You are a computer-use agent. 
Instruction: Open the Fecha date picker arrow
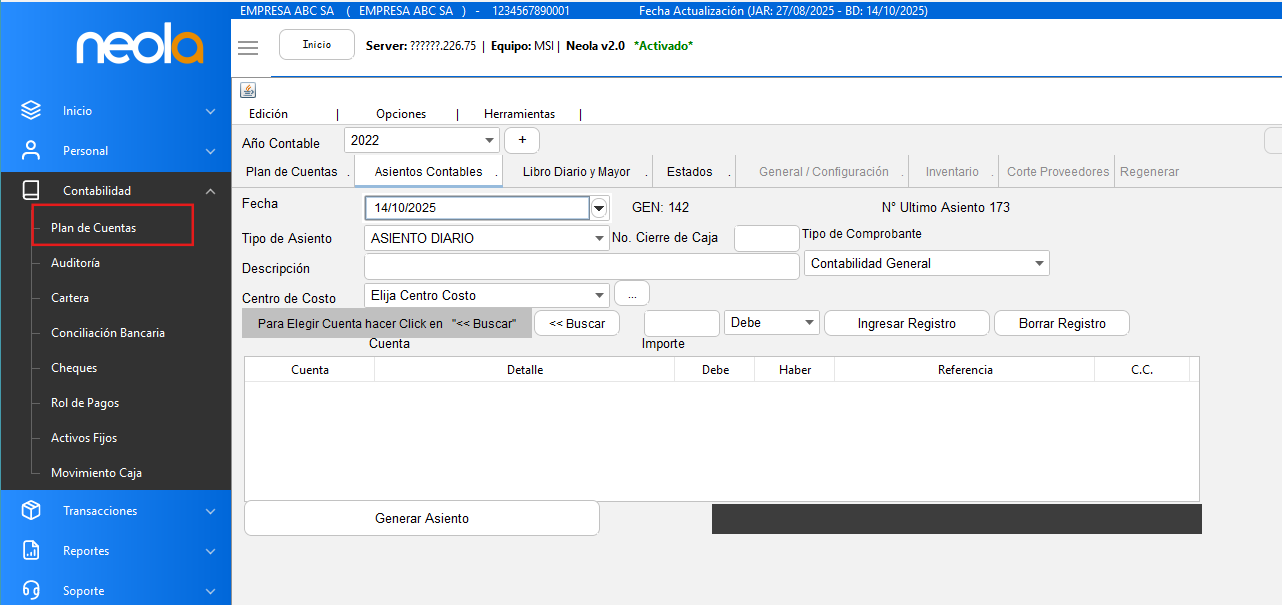[x=599, y=208]
